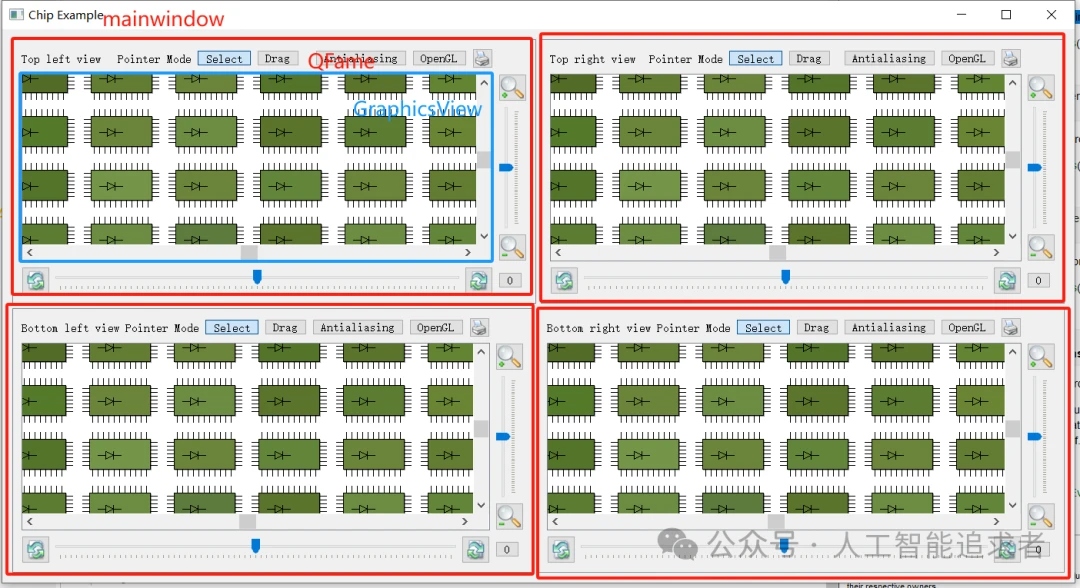Rotate left in the top left view
Viewport: 1080px width, 588px height.
(x=36, y=280)
